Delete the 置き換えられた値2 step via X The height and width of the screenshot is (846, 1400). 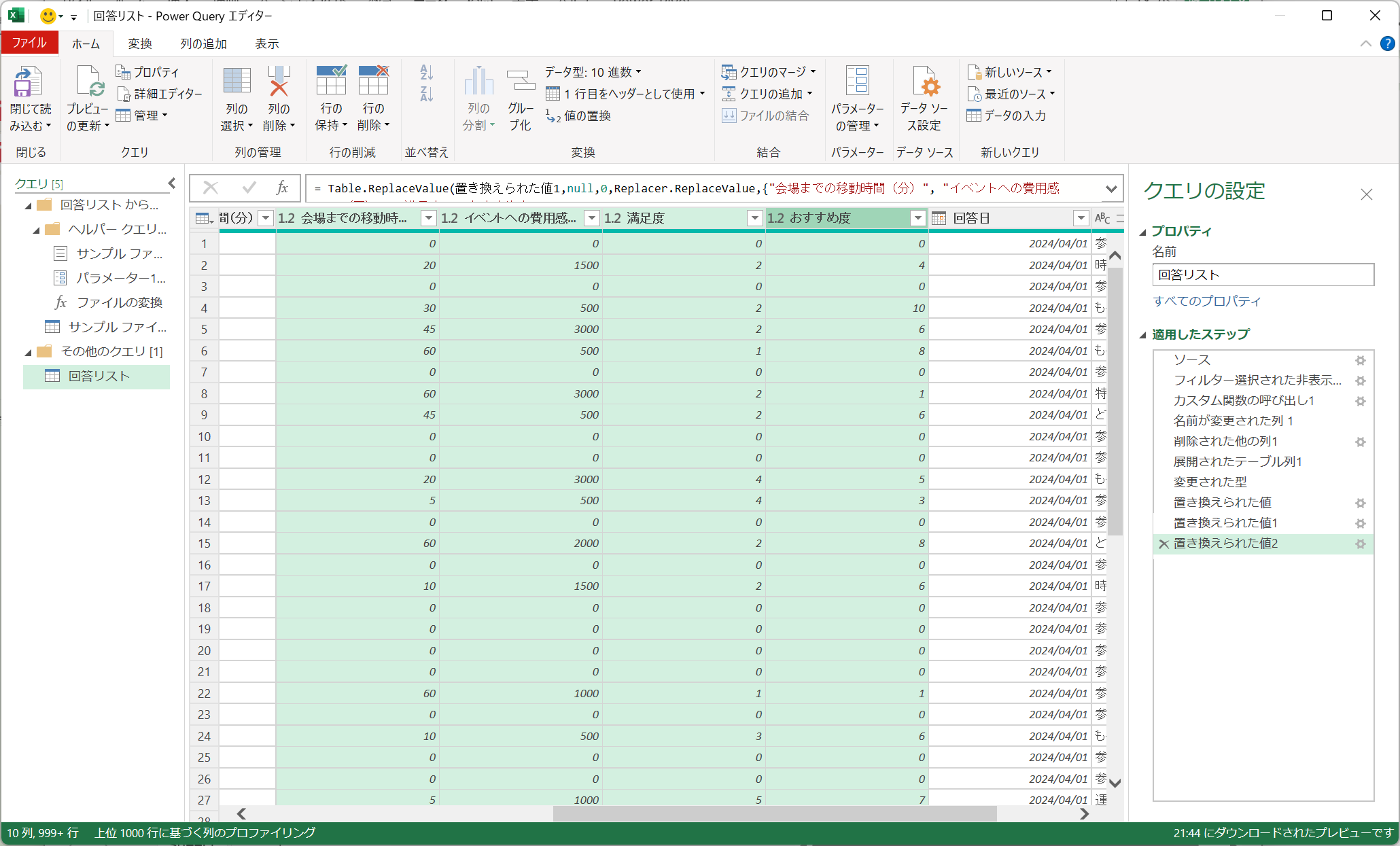(1163, 544)
